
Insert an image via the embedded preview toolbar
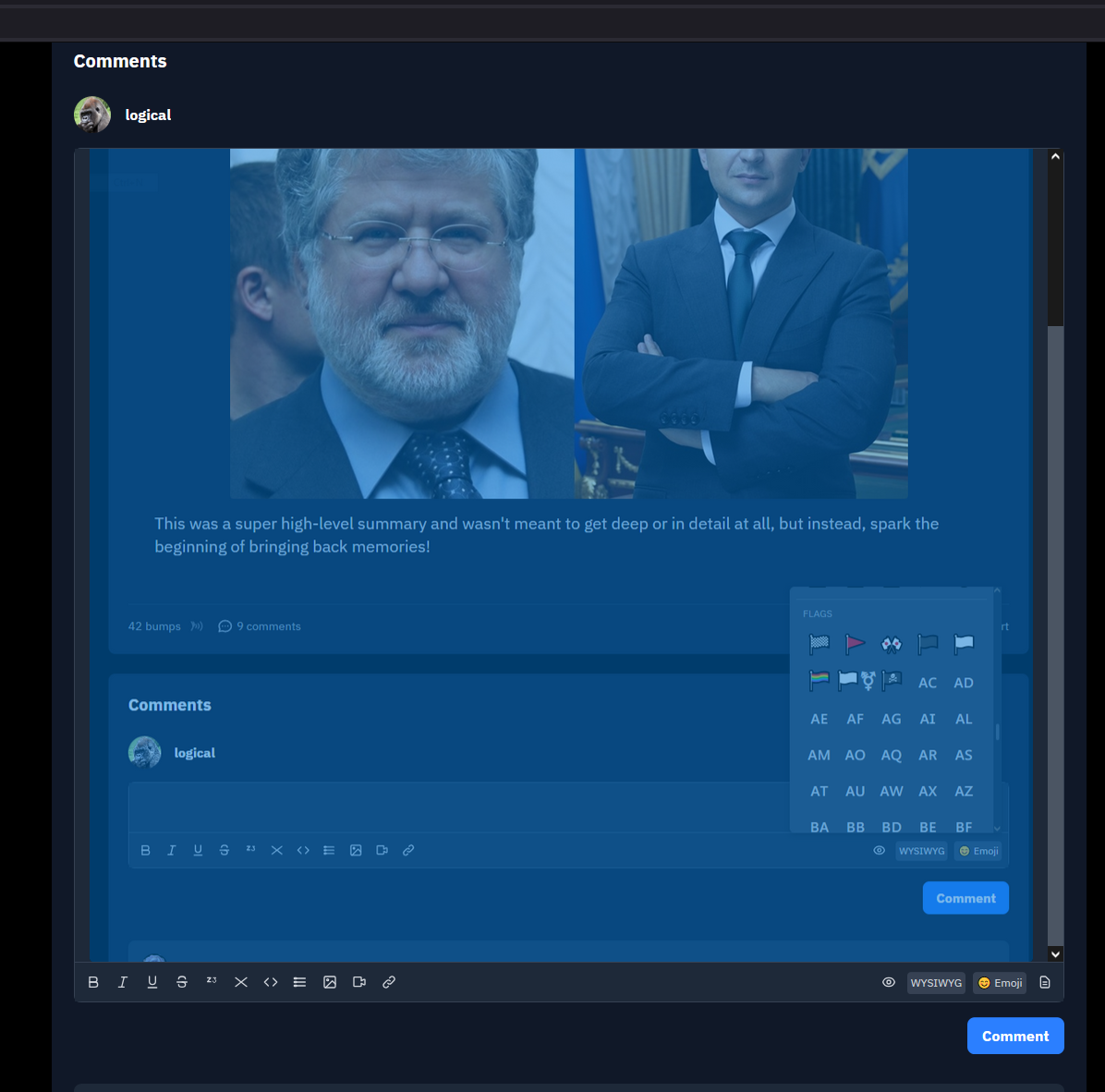coord(356,850)
